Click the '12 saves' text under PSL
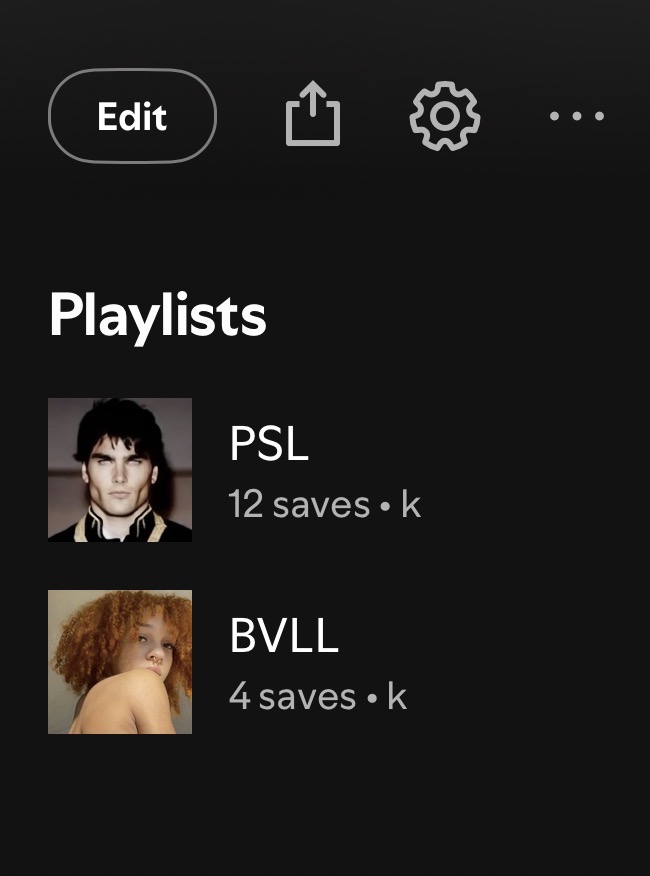This screenshot has height=876, width=650. pos(299,505)
